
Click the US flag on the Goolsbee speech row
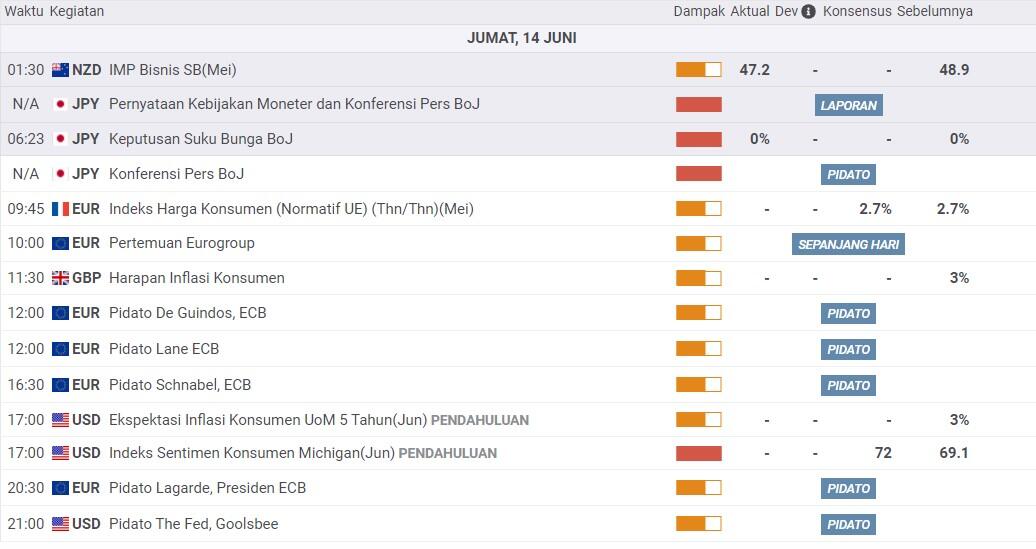coord(60,524)
